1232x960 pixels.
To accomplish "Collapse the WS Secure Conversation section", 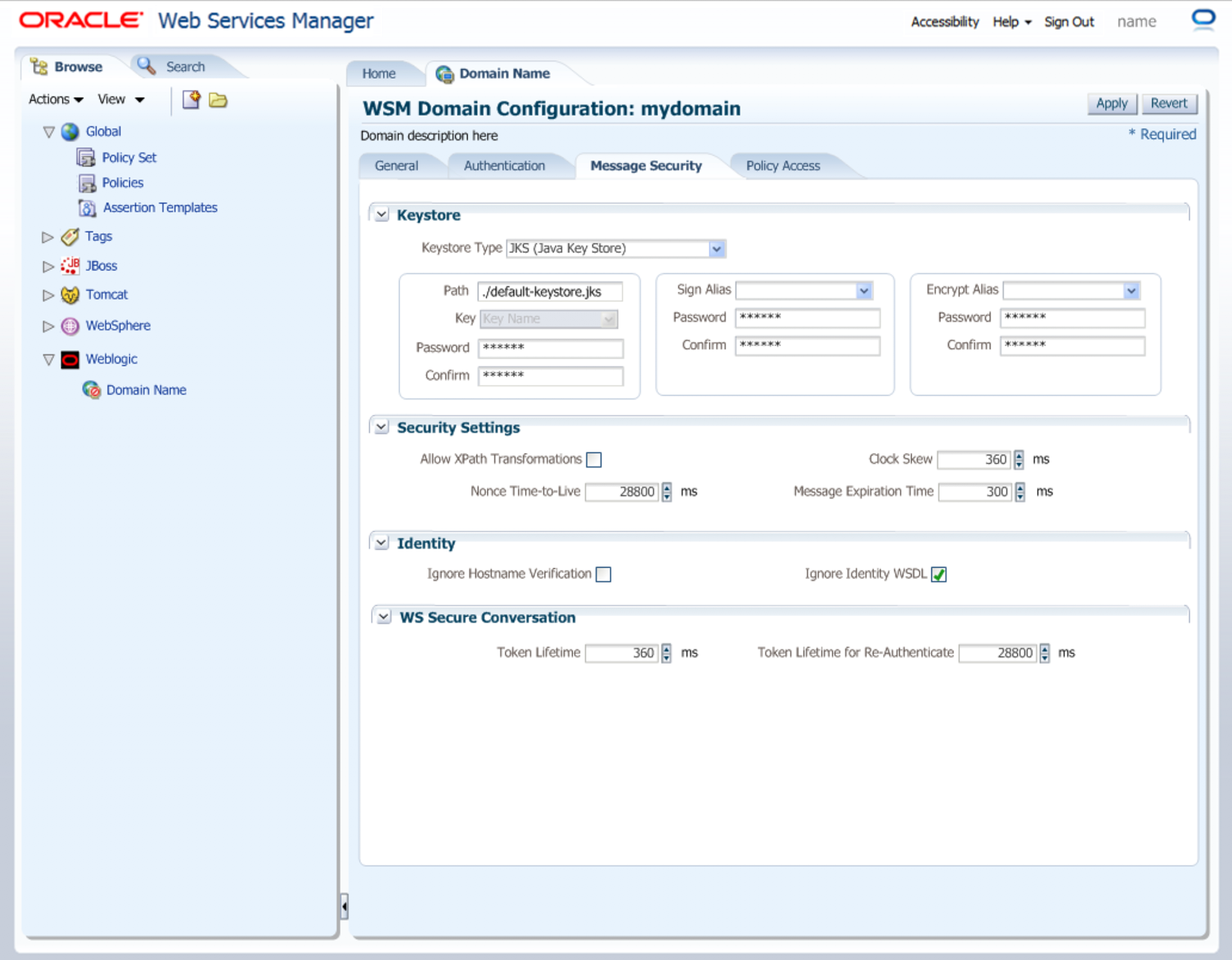I will click(384, 617).
